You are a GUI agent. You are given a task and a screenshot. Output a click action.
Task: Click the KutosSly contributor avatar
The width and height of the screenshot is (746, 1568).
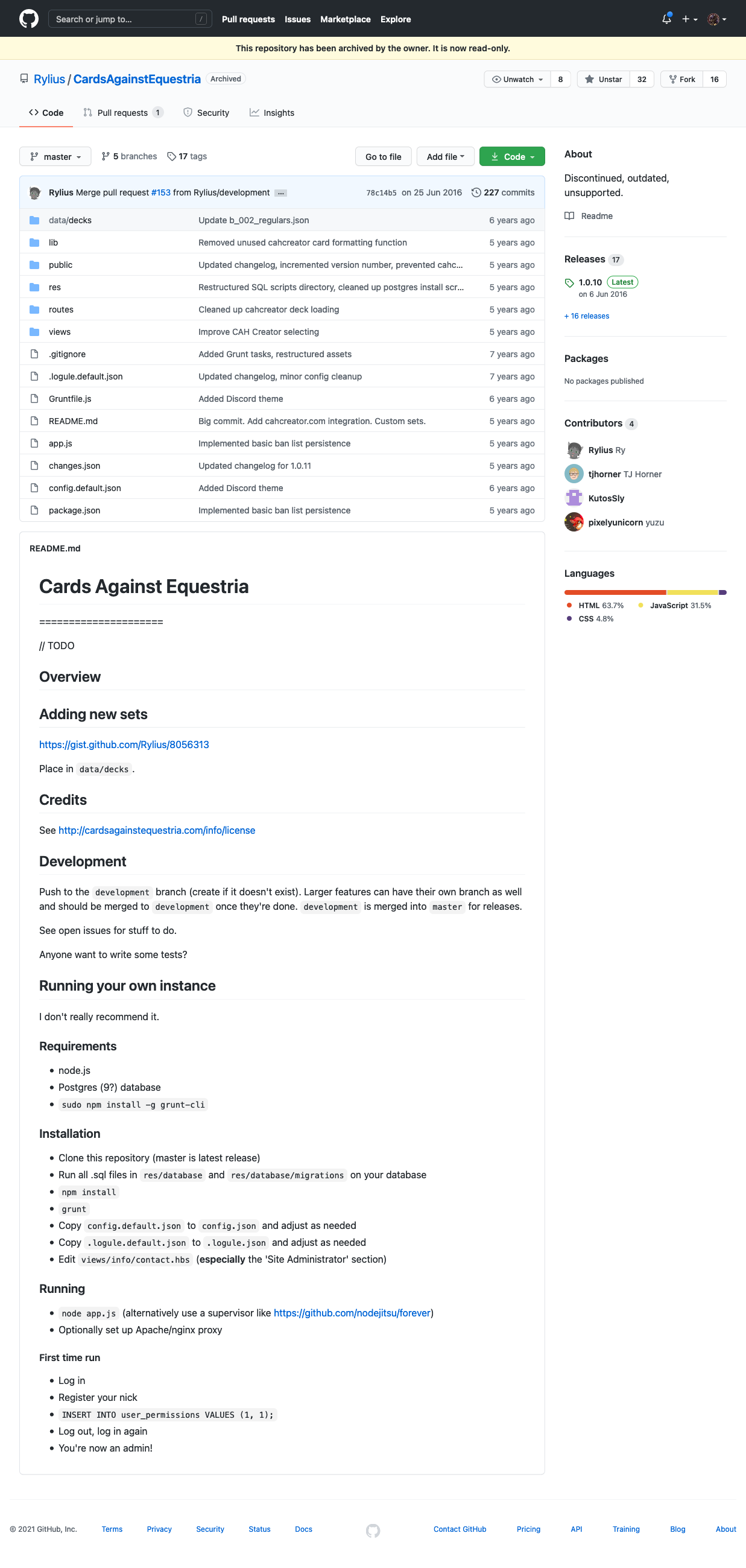[x=573, y=498]
